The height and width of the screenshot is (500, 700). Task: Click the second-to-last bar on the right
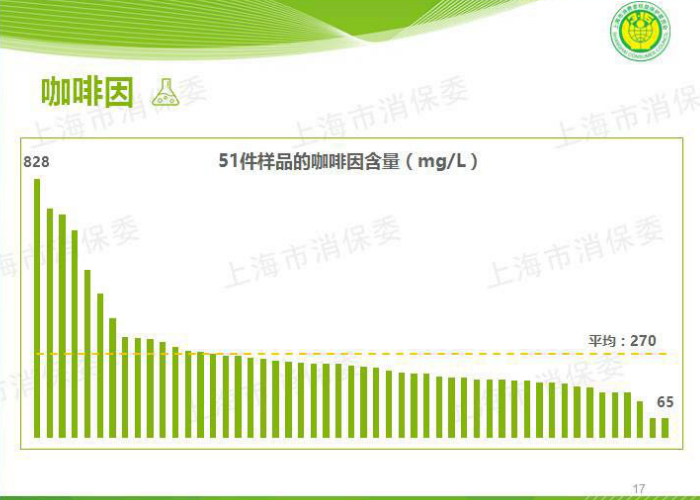click(x=653, y=428)
